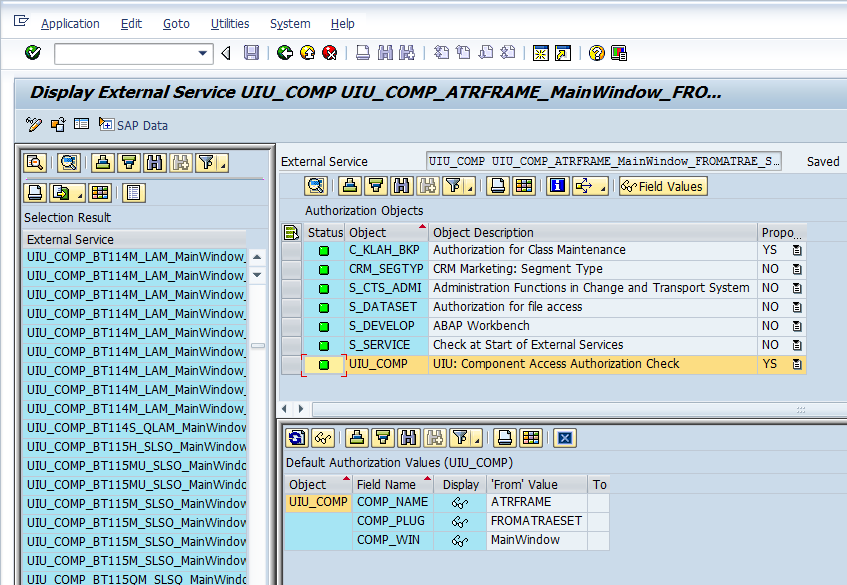Open the command field dropdown arrow
Image resolution: width=847 pixels, height=585 pixels.
(203, 53)
